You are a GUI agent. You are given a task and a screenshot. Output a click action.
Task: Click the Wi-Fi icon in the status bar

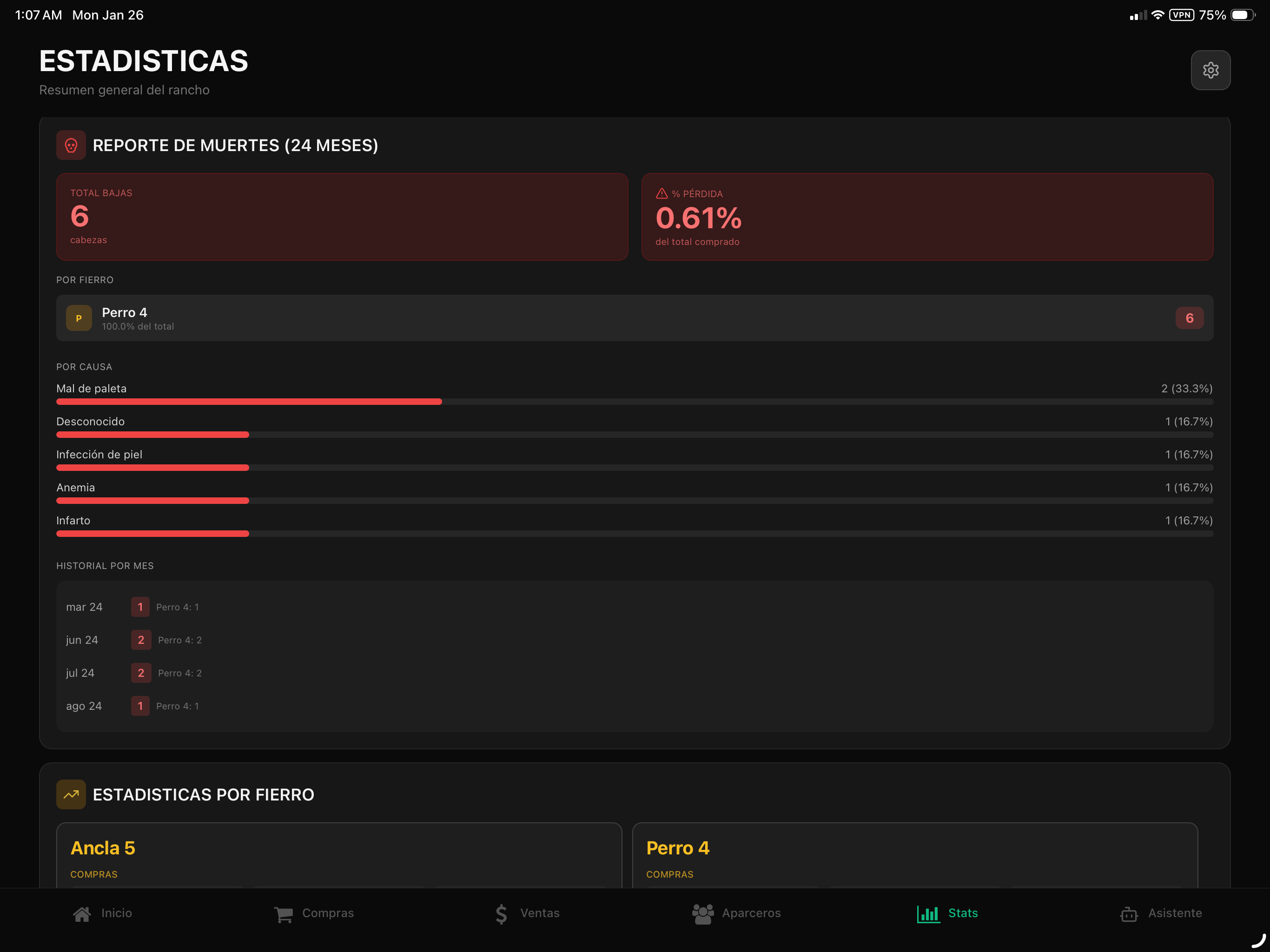click(x=1158, y=15)
